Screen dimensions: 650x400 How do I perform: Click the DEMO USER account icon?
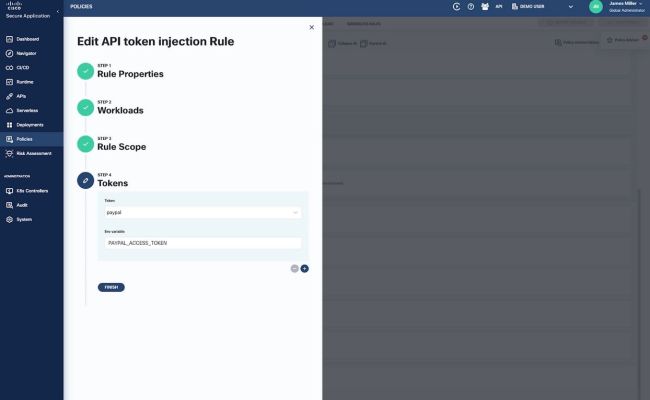pos(515,7)
